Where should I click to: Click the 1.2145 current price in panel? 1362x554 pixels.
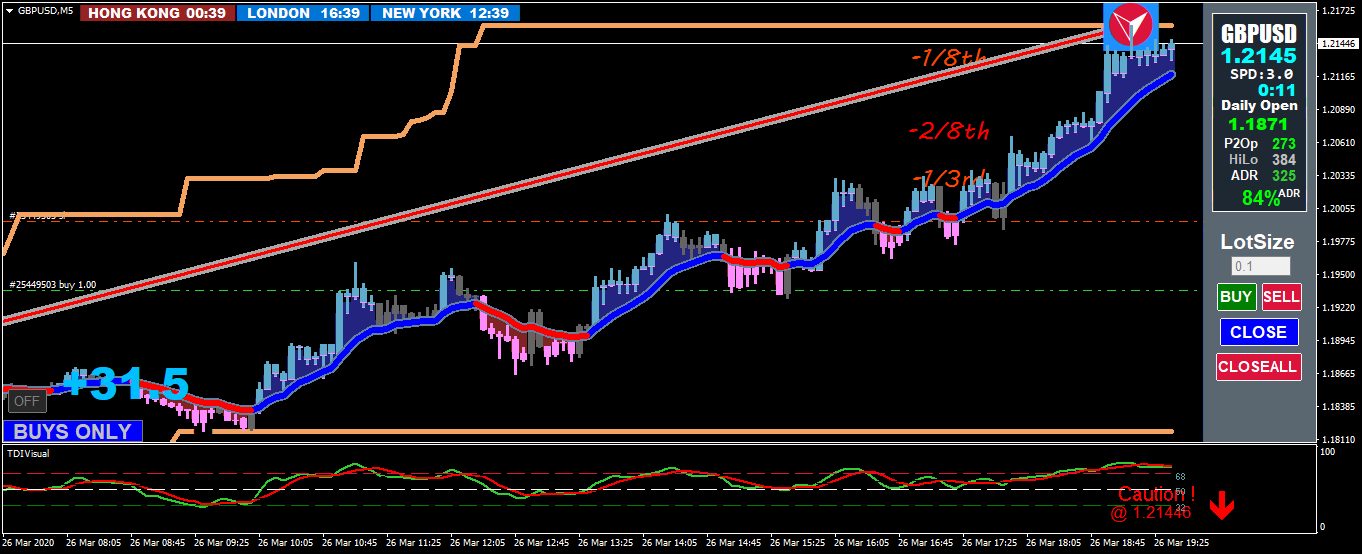pyautogui.click(x=1258, y=55)
